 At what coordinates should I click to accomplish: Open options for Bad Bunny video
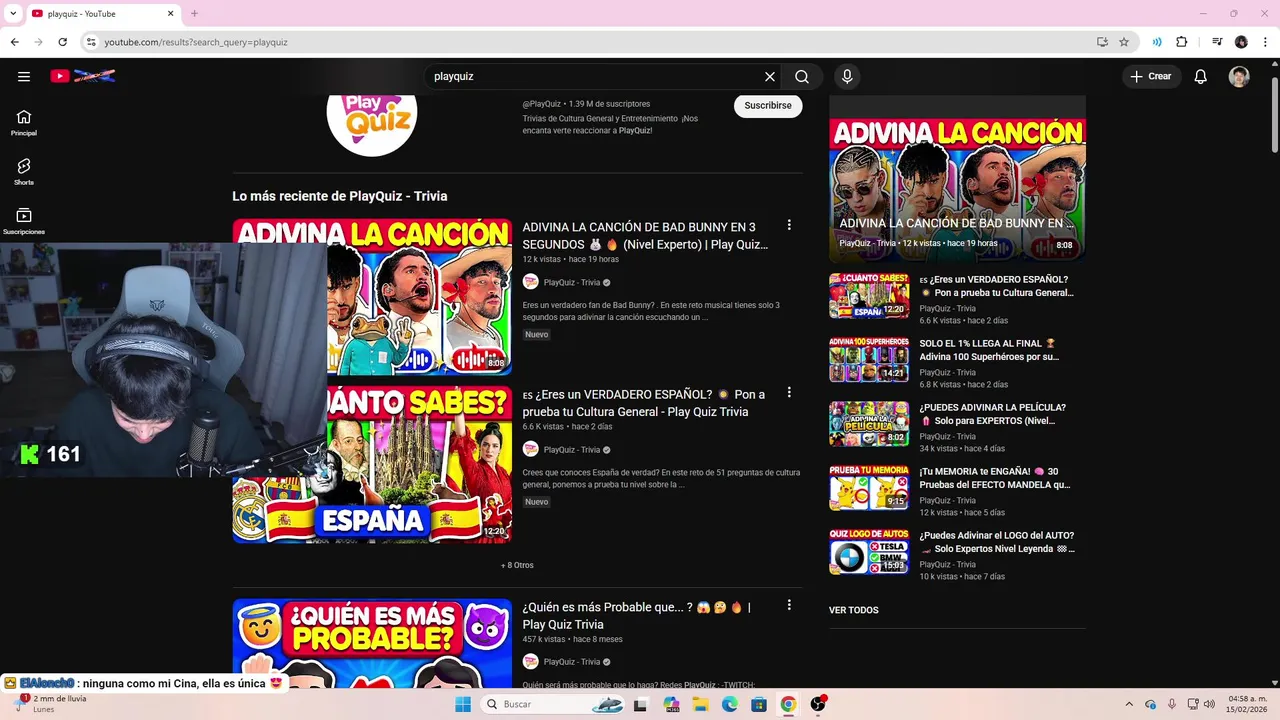pos(789,225)
